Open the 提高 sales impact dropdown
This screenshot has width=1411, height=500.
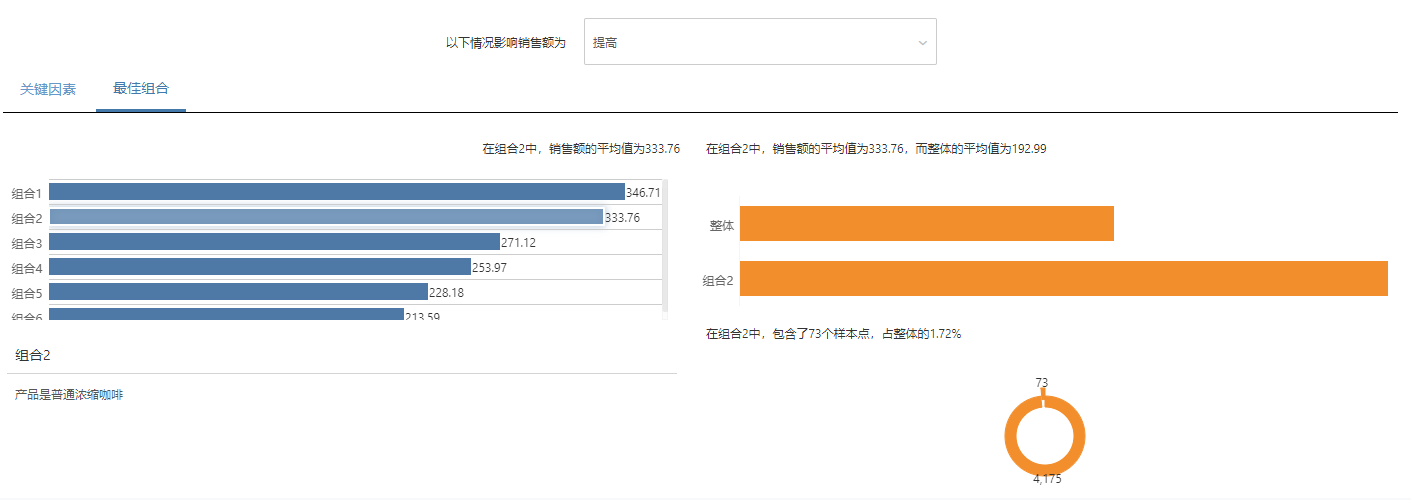(x=760, y=42)
